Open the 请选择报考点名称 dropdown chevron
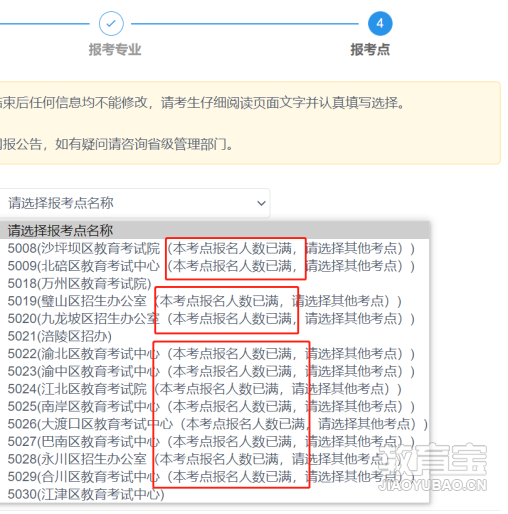Viewport: 508px width, 514px height. coord(262,203)
